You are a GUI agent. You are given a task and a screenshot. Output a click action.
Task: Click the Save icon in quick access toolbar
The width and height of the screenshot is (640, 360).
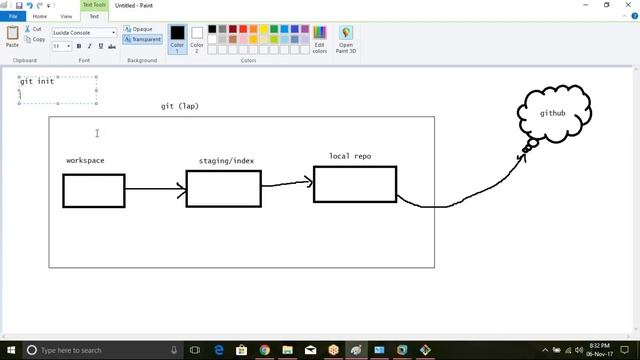pos(19,6)
